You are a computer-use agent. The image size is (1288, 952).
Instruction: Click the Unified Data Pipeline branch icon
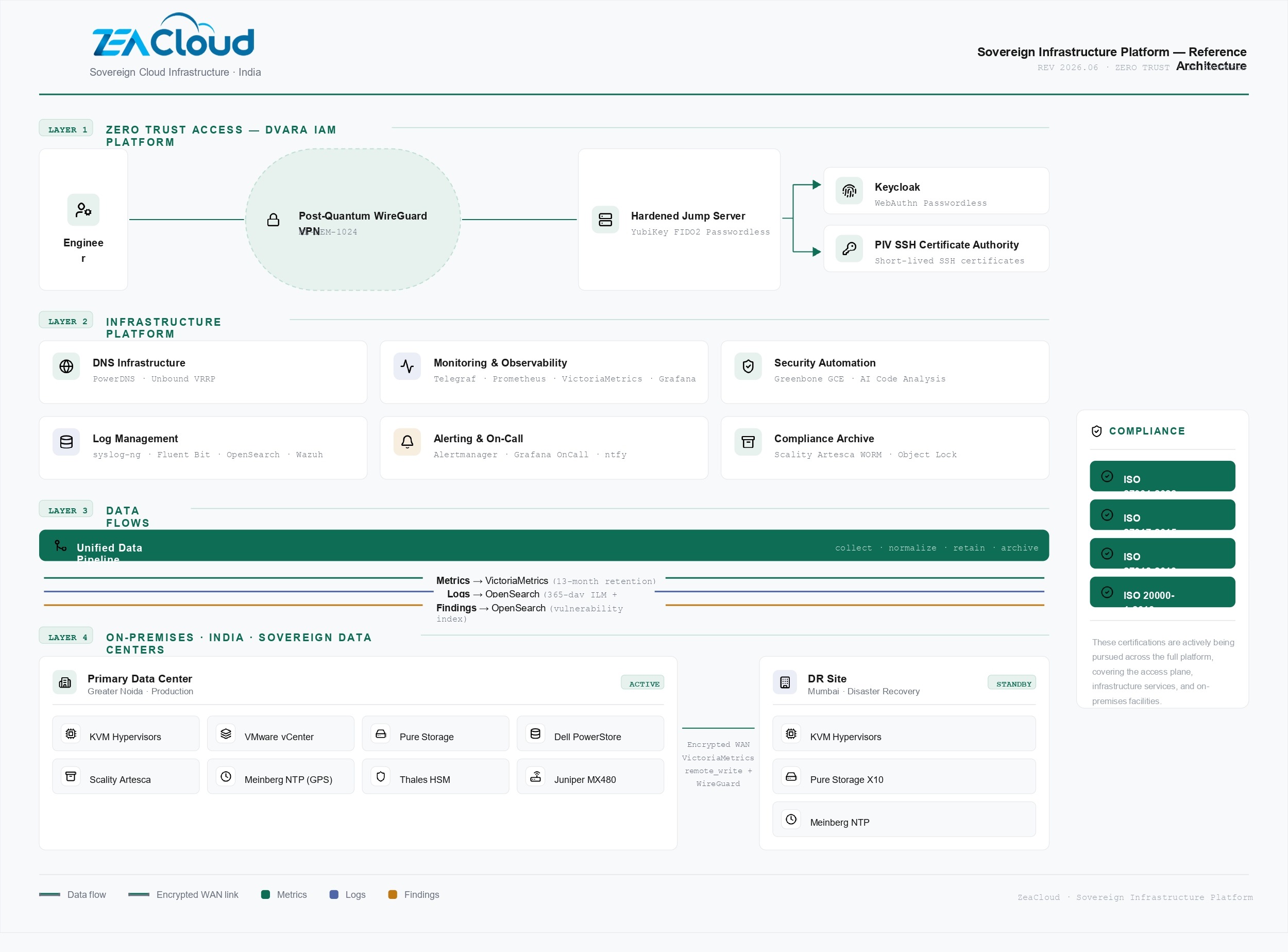click(x=60, y=545)
